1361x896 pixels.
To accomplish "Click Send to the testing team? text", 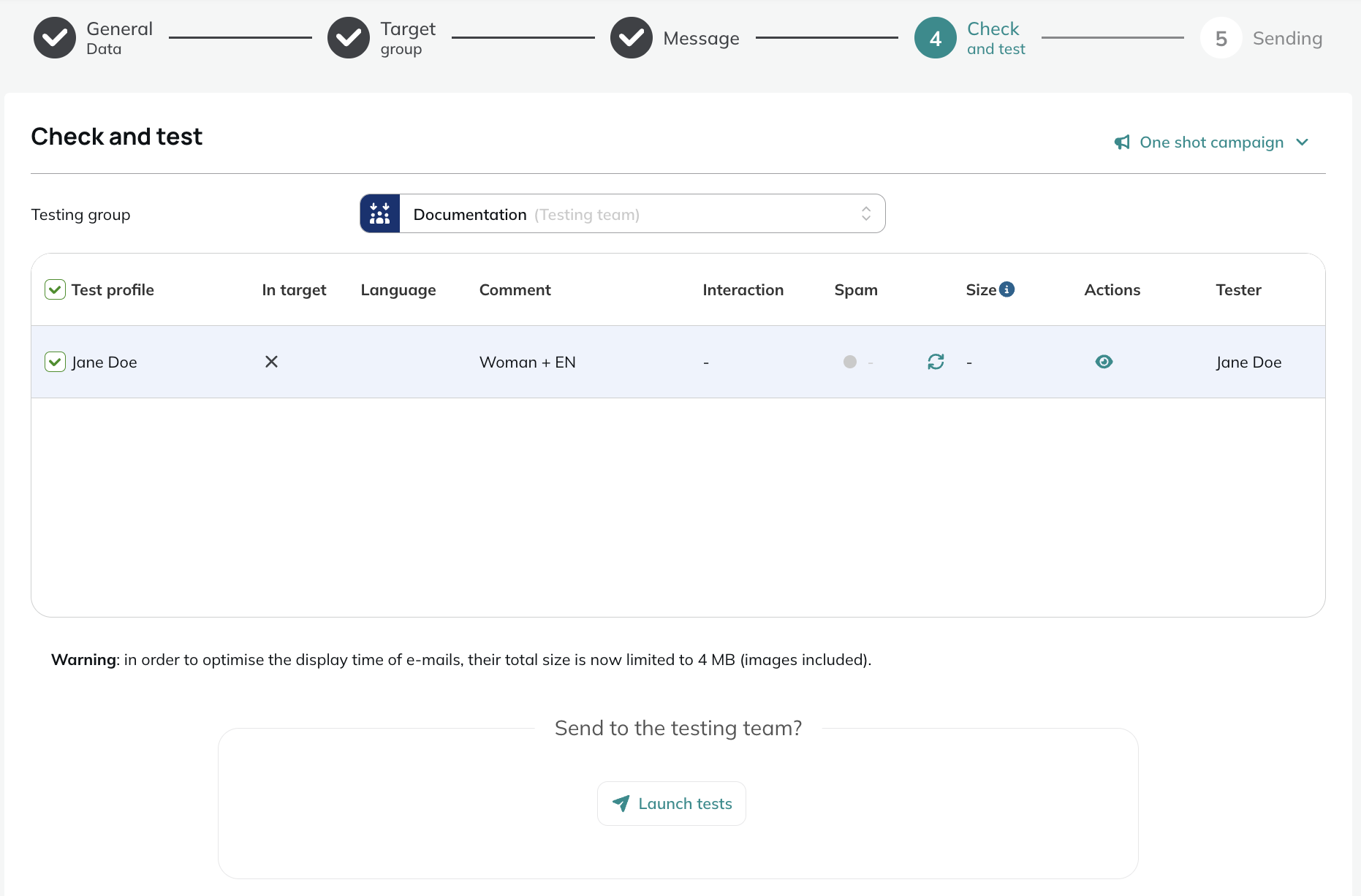I will point(678,728).
